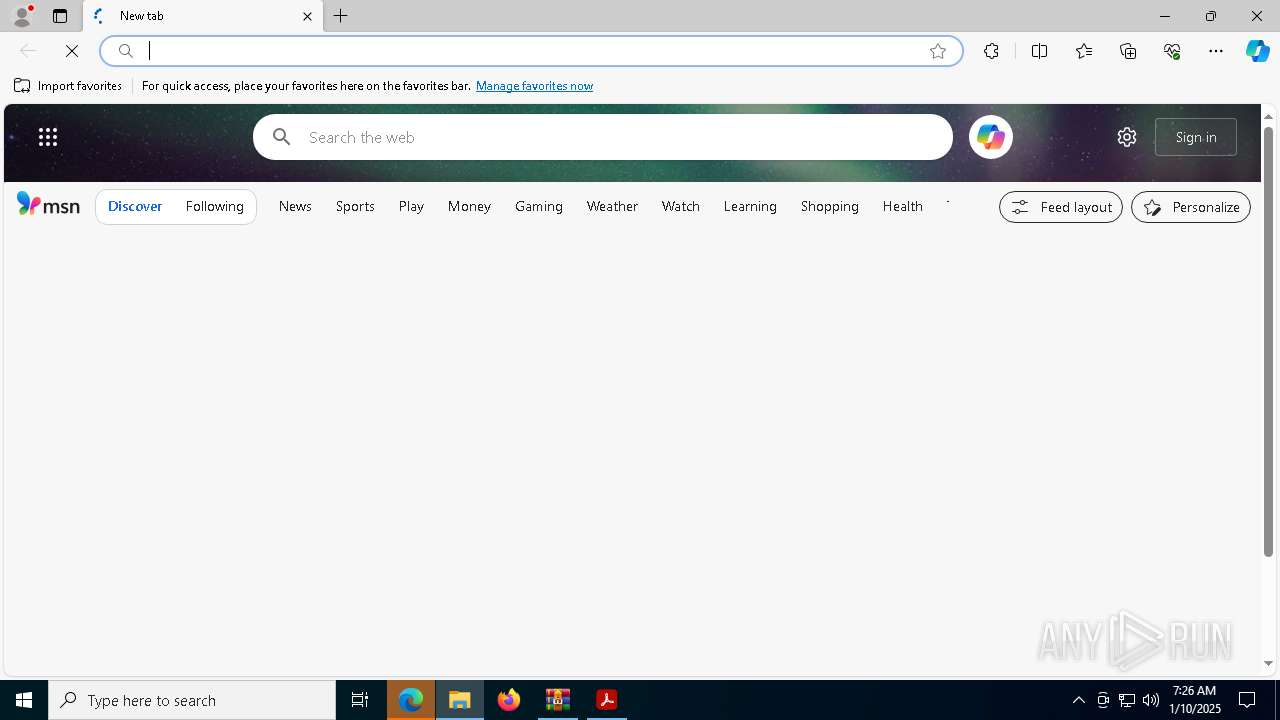Add this page to favorites star
Viewport: 1280px width, 720px height.
point(938,51)
